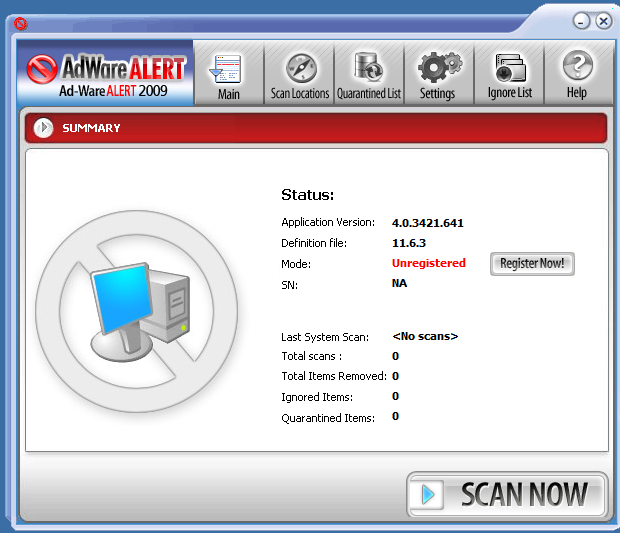Open the Quarantined List database icon
Screen dimensions: 620x533
click(x=369, y=66)
